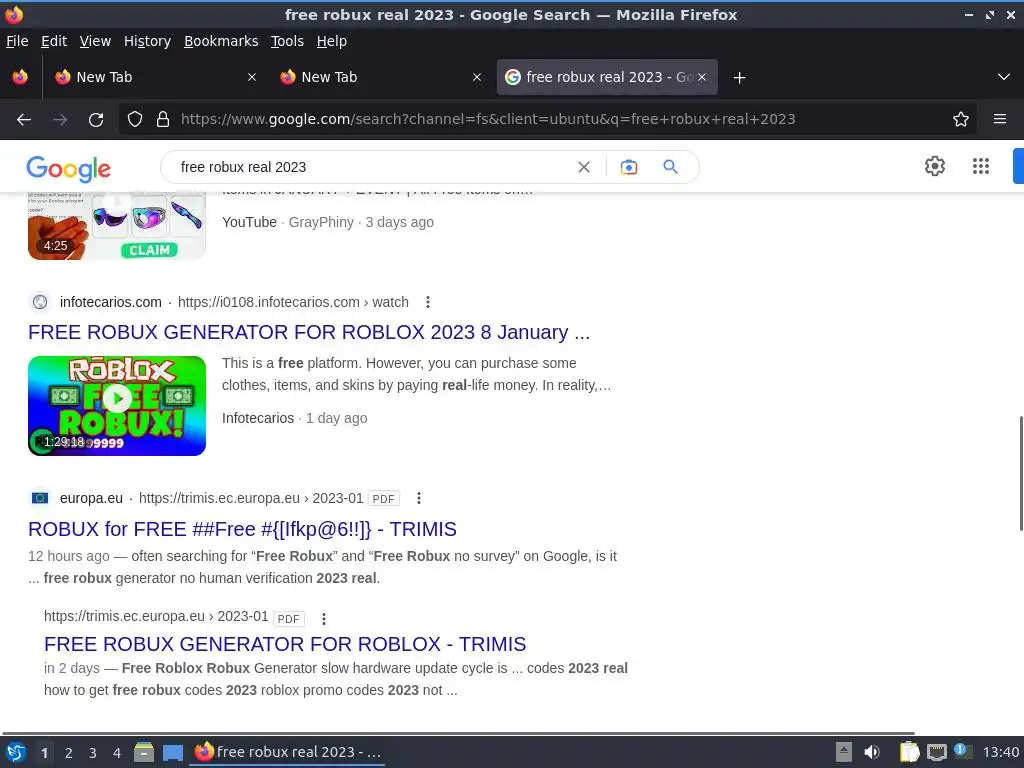Open the Tools menu
Screen dimensions: 1024x768
(287, 41)
